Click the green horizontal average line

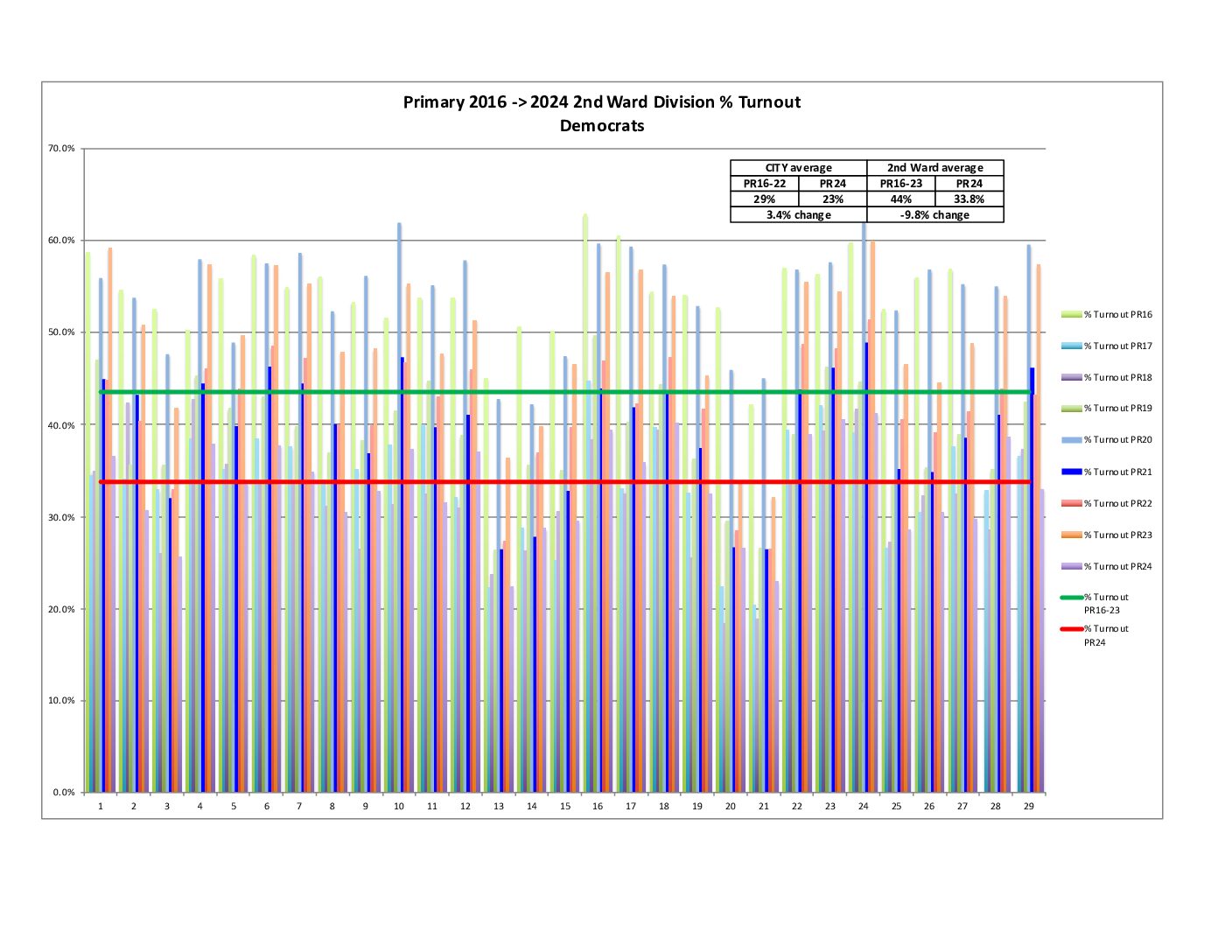[x=565, y=392]
